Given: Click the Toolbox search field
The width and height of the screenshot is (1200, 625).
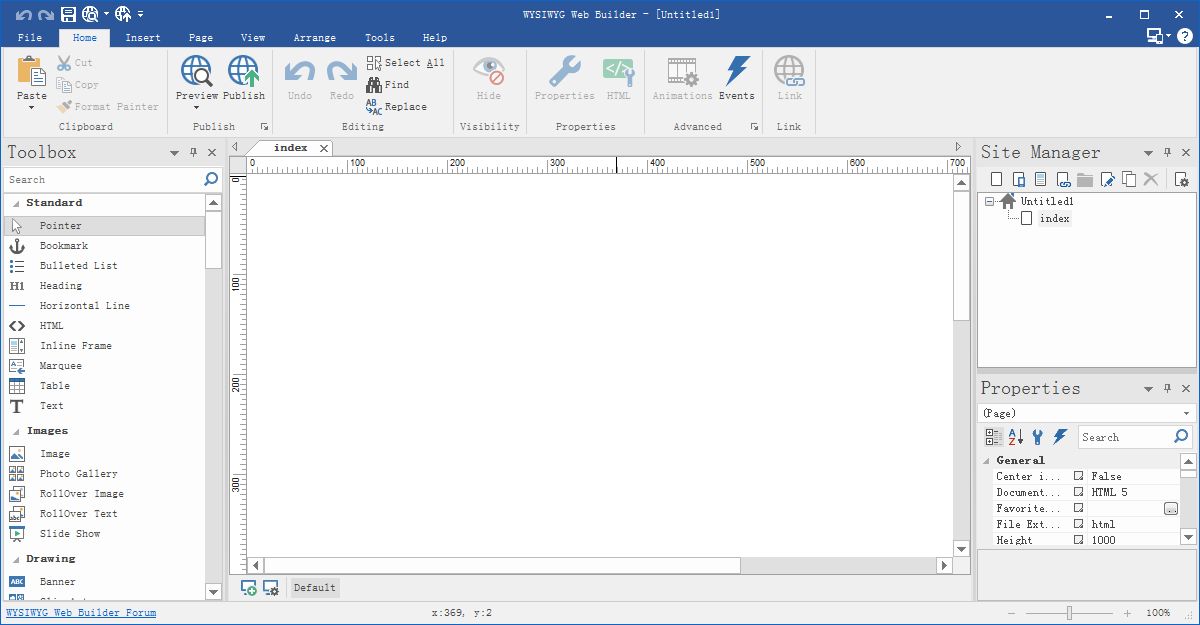Looking at the screenshot, I should point(102,179).
